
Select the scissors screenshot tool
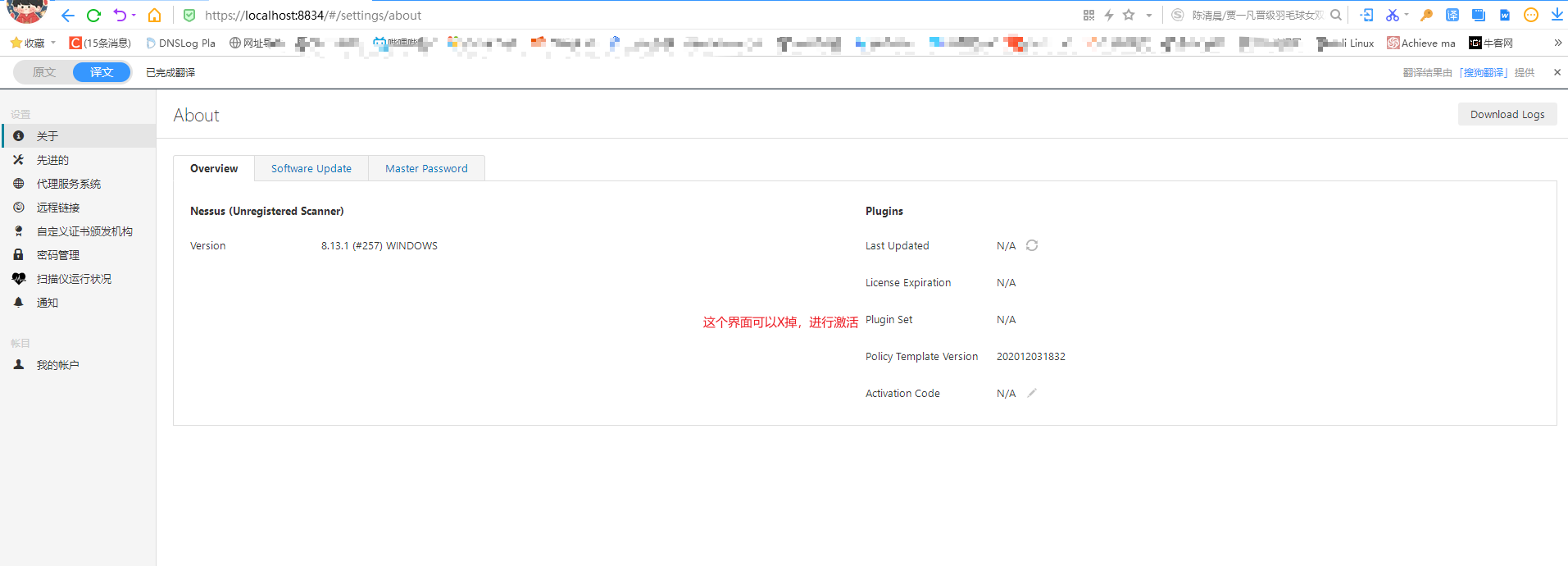1392,15
